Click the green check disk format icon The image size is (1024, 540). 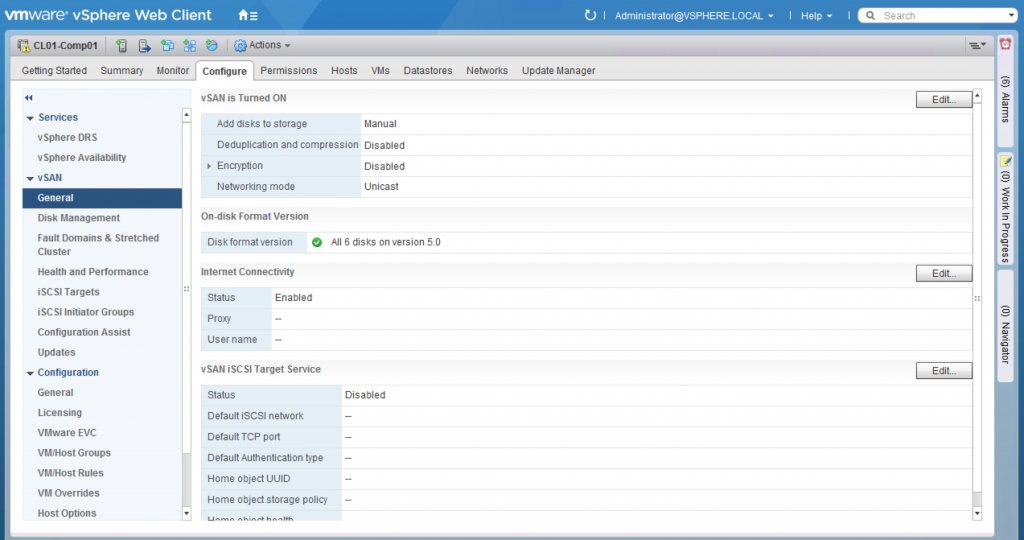click(x=317, y=242)
